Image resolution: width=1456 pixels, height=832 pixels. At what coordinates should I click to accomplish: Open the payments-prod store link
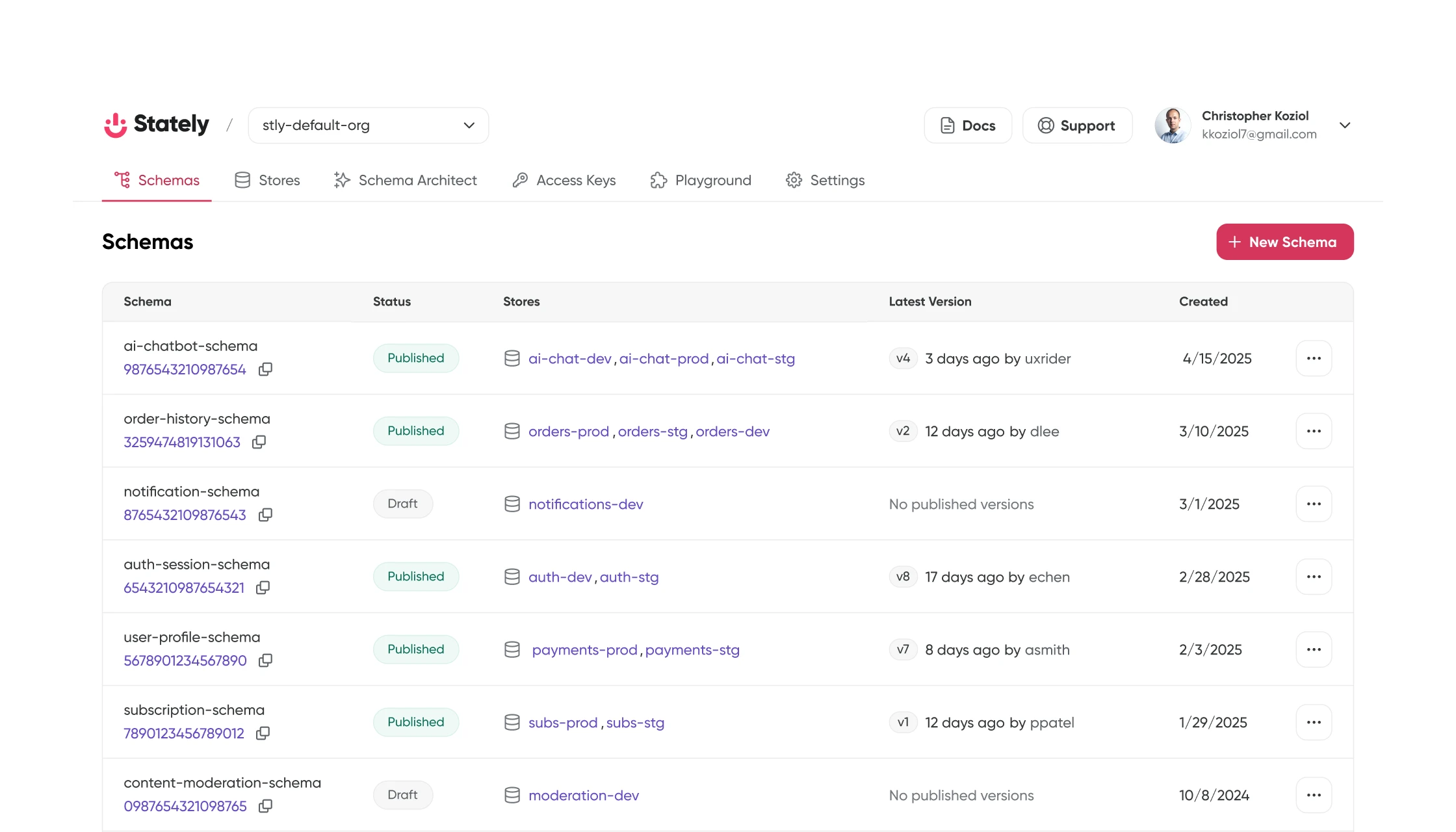click(x=584, y=650)
